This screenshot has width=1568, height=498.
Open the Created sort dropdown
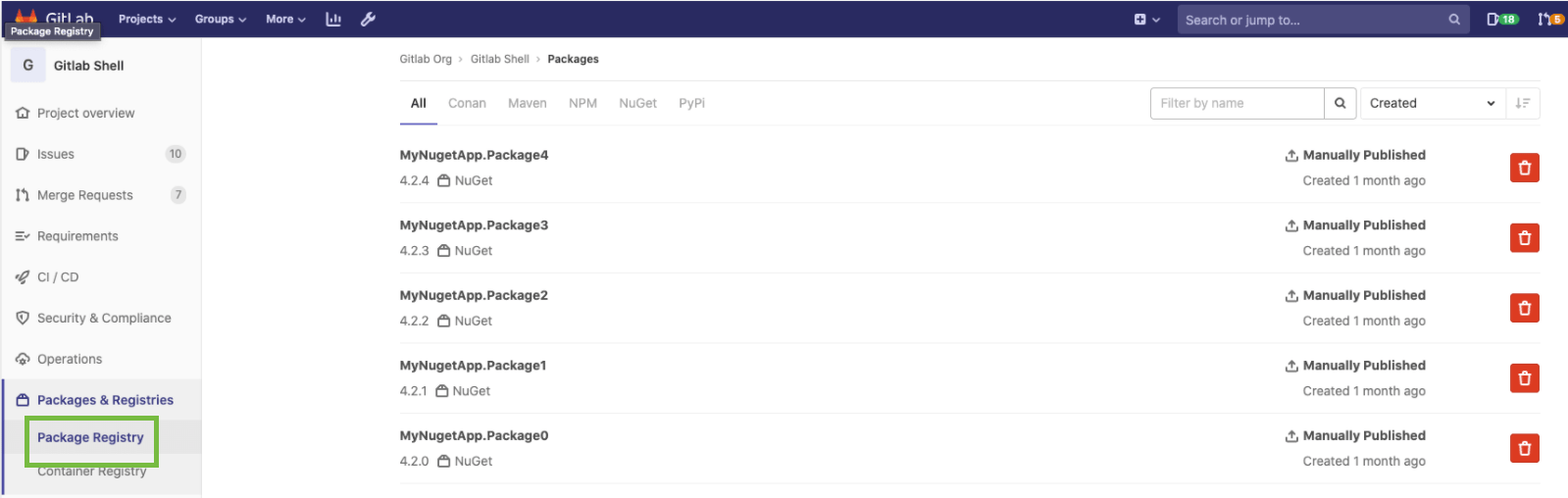click(1433, 103)
